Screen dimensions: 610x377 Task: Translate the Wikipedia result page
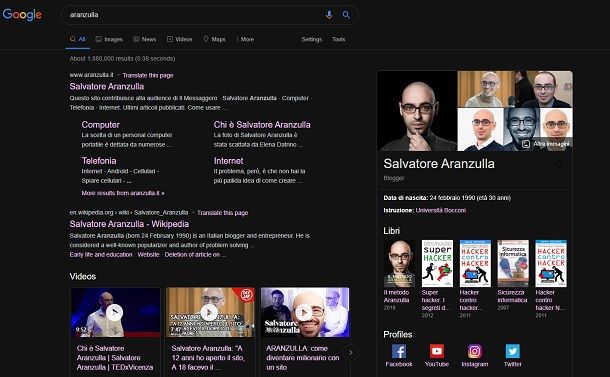(x=223, y=213)
